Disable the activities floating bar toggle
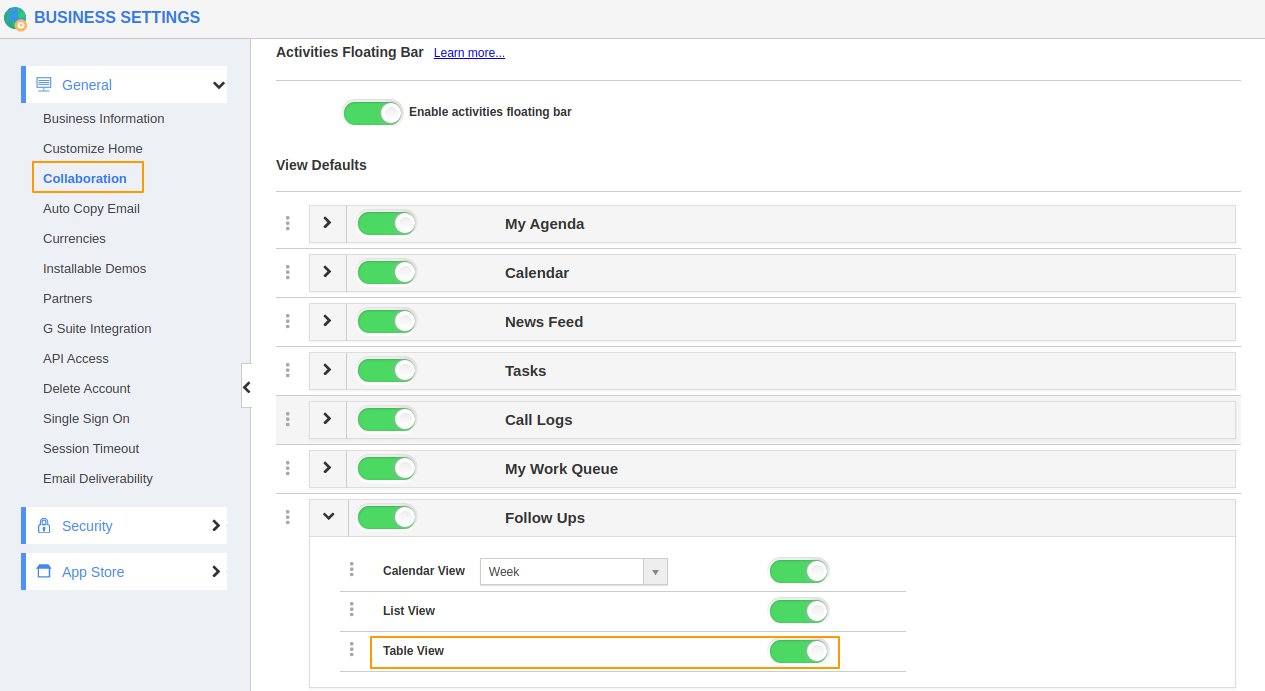 tap(373, 112)
